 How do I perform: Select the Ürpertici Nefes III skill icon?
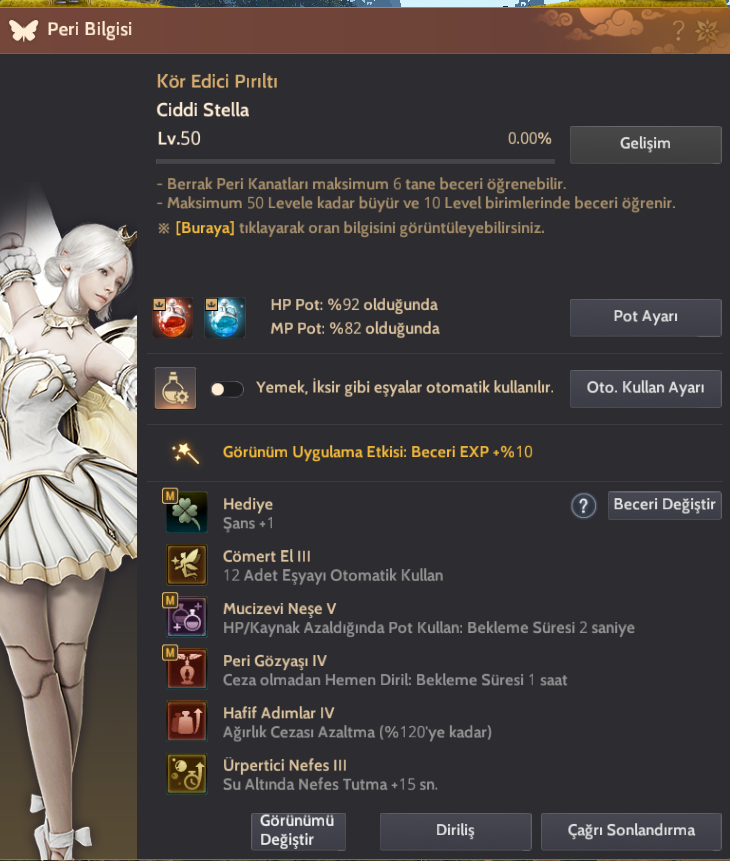pyautogui.click(x=187, y=774)
